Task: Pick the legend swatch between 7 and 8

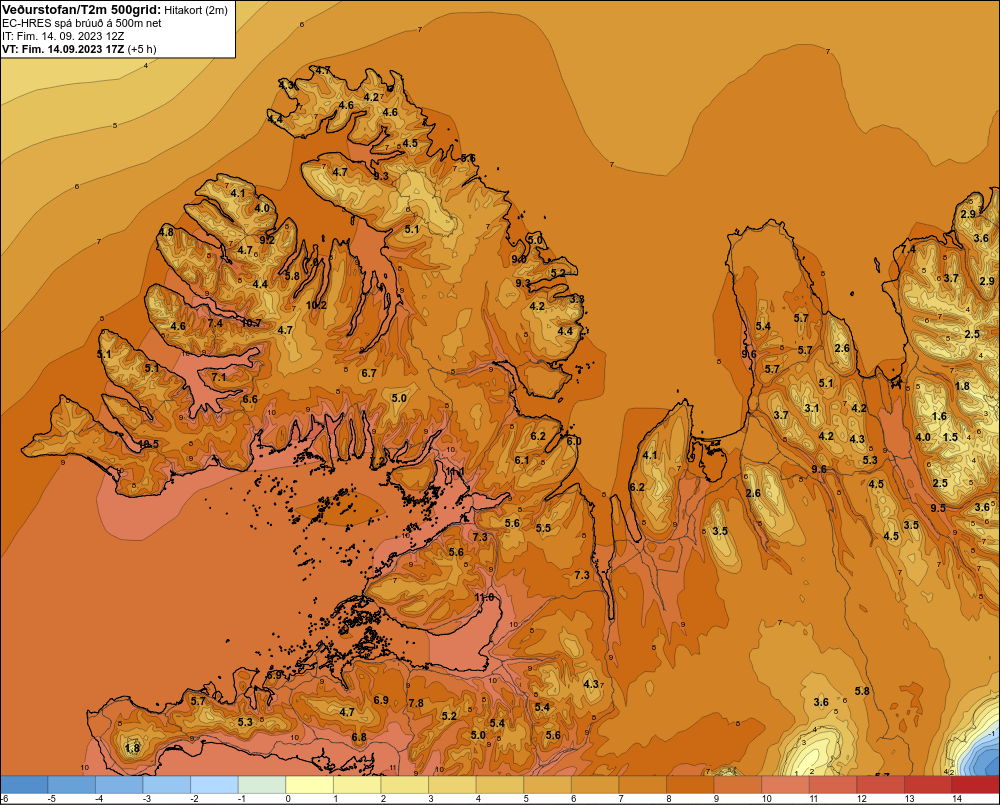Action: [643, 784]
